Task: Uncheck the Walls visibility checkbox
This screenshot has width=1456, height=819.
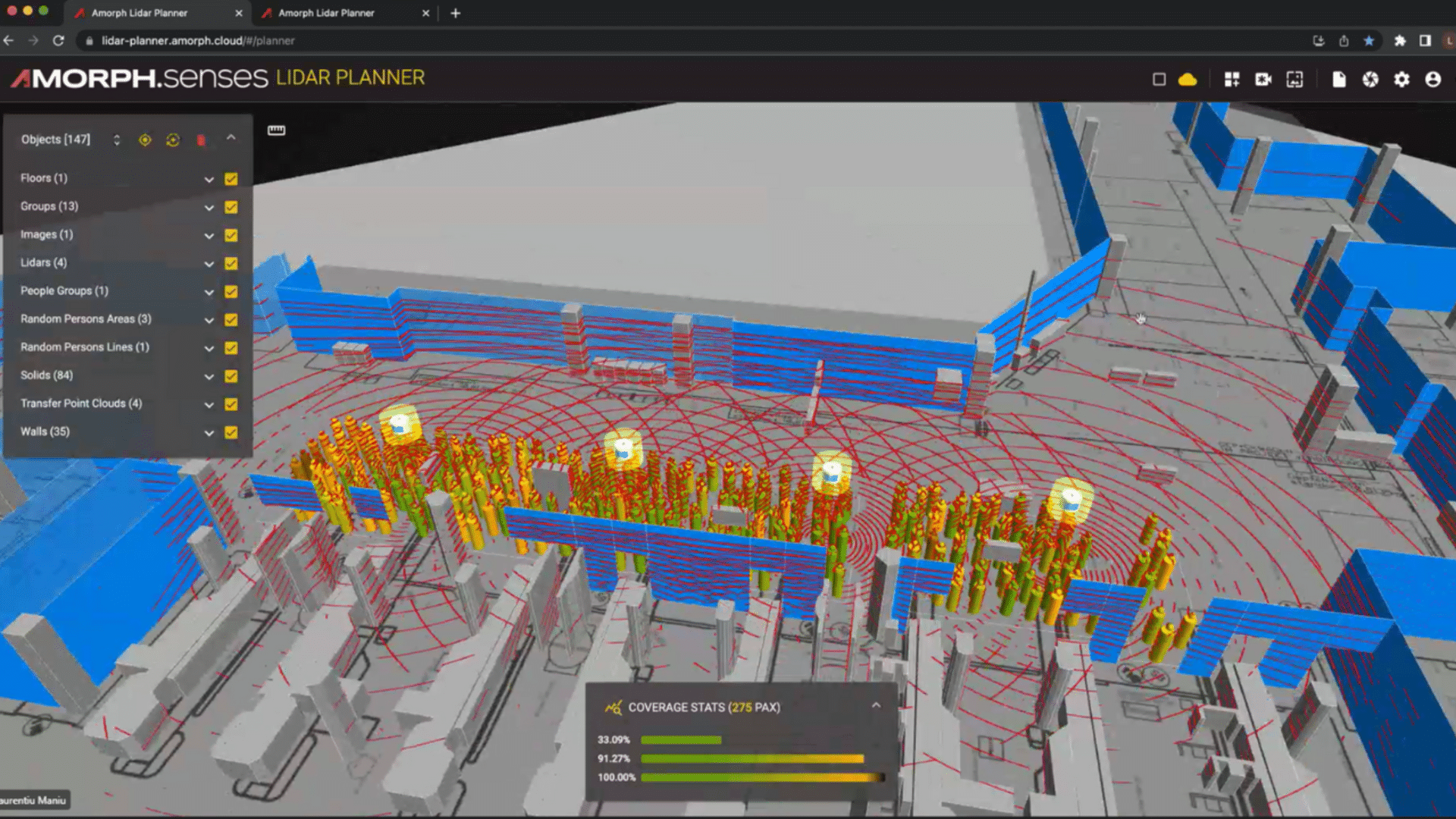Action: click(x=231, y=432)
